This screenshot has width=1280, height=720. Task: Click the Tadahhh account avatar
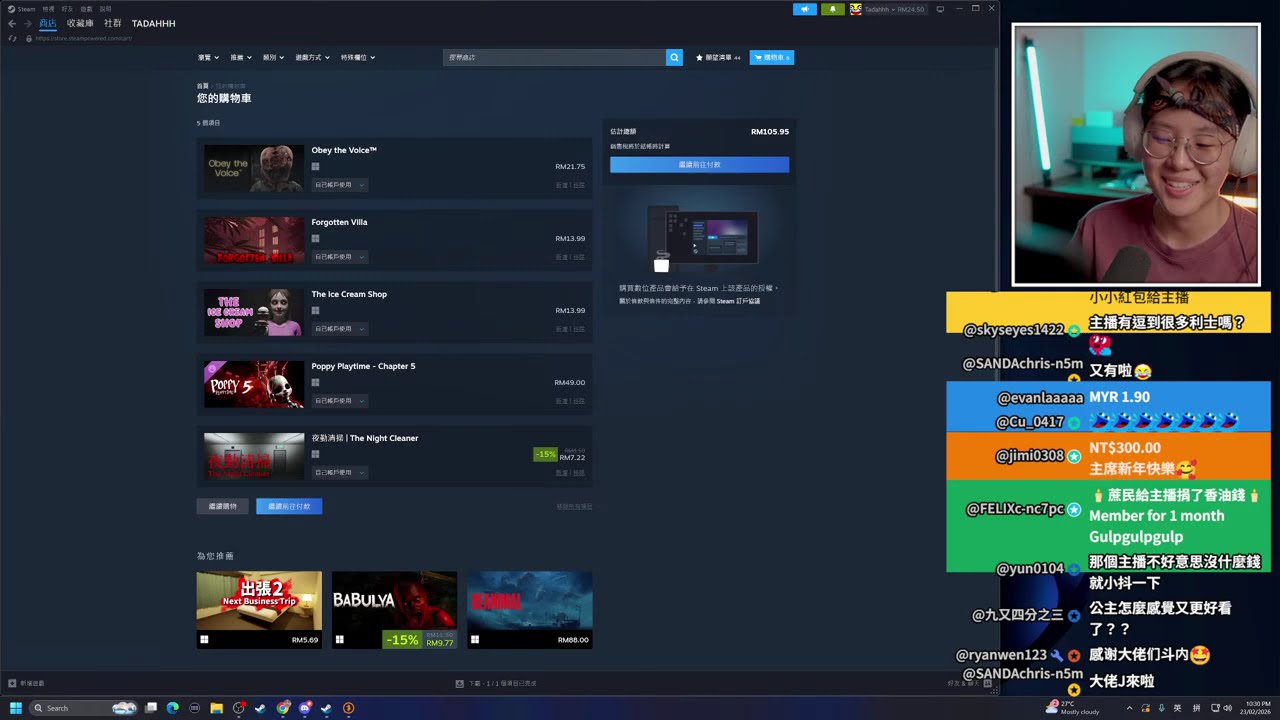tap(856, 9)
